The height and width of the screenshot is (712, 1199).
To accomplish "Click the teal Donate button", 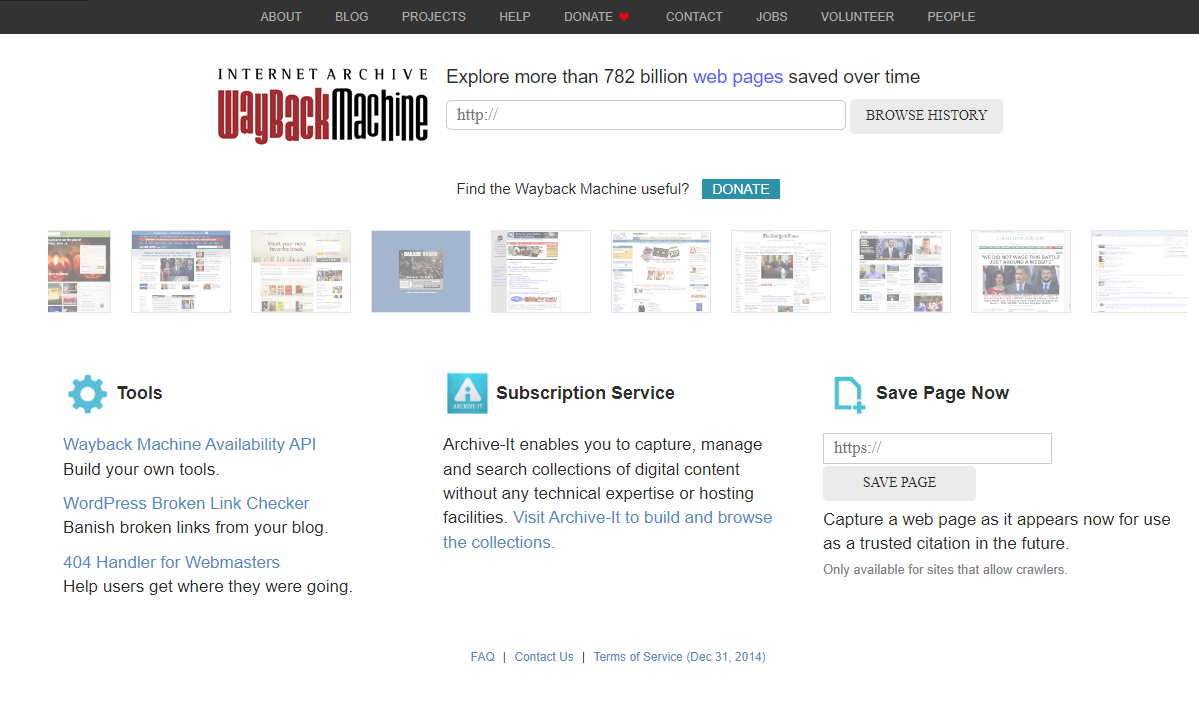I will pyautogui.click(x=740, y=189).
